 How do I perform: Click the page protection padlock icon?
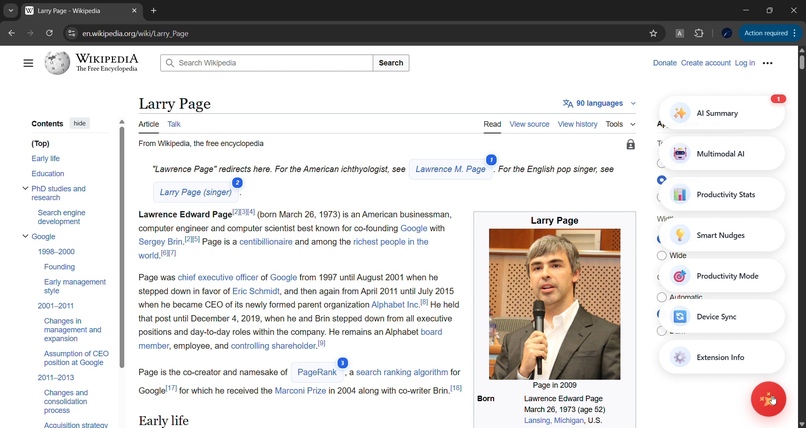[x=630, y=144]
